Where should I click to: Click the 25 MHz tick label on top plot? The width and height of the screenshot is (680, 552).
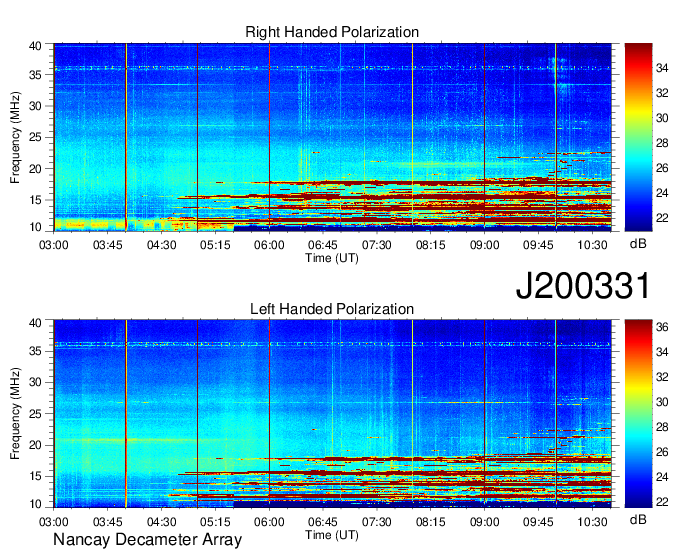coord(35,137)
